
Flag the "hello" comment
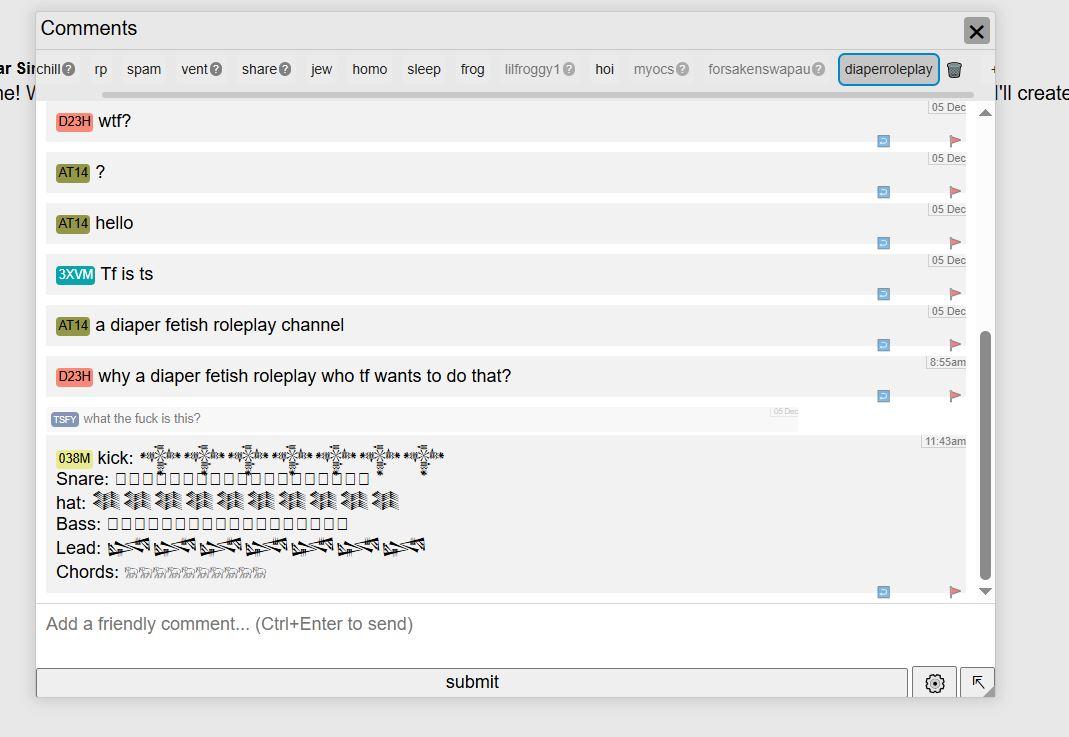coord(955,243)
